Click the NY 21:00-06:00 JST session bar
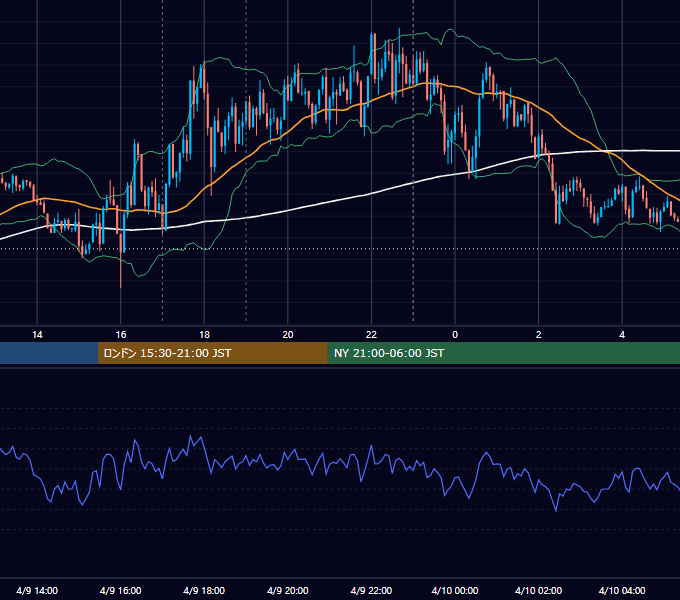680x600 pixels. (503, 353)
